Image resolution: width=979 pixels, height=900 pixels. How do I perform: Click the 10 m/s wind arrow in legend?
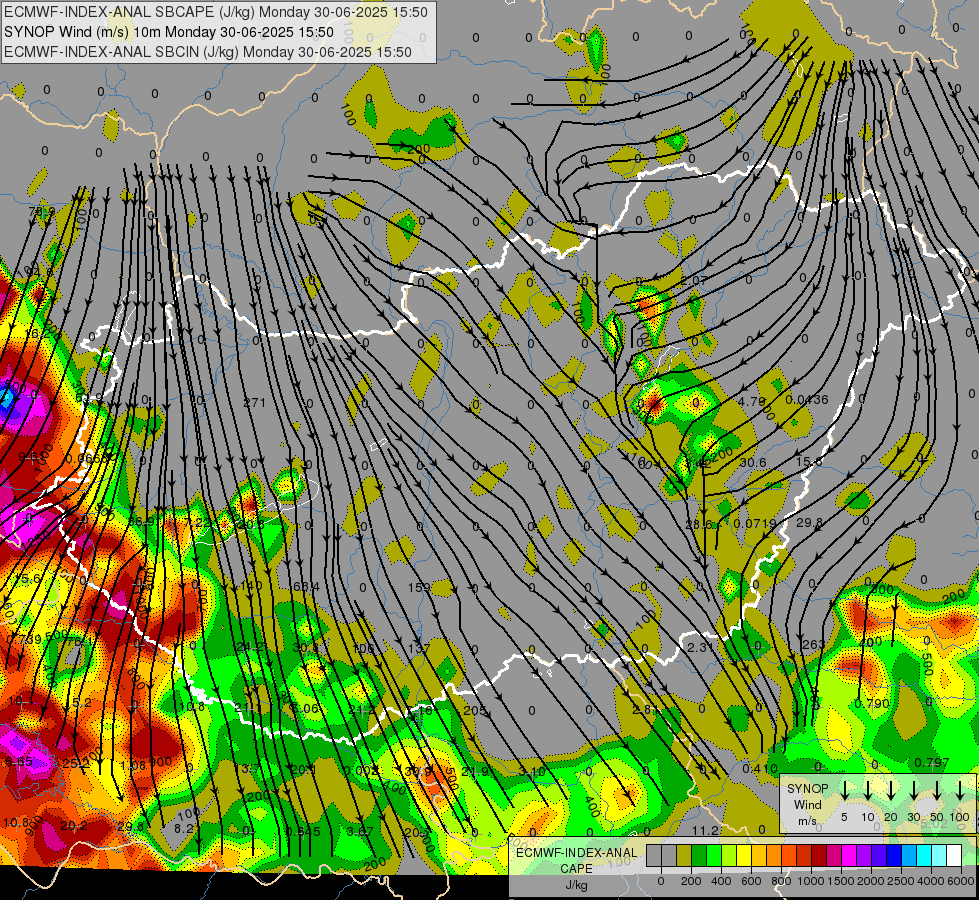[x=868, y=791]
